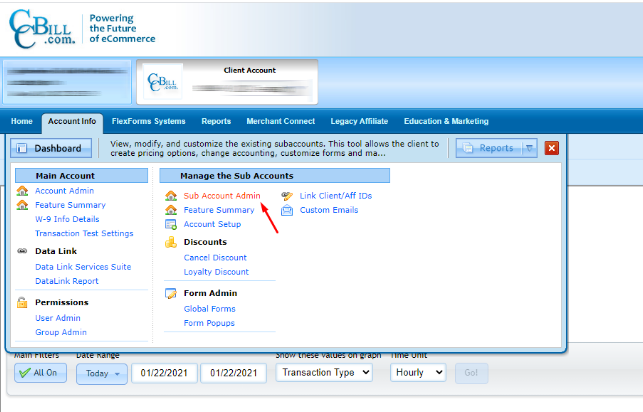
Task: Open W-9 Info Details link
Action: [x=67, y=219]
